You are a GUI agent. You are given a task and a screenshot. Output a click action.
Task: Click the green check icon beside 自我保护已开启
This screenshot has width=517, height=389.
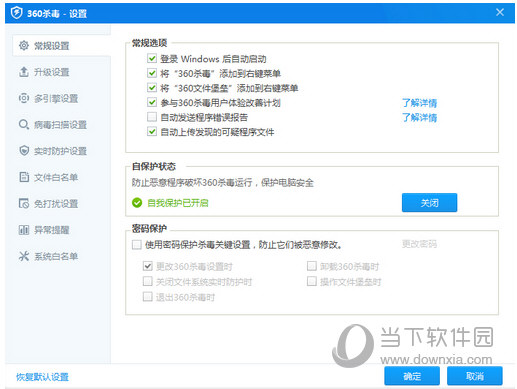pos(137,202)
